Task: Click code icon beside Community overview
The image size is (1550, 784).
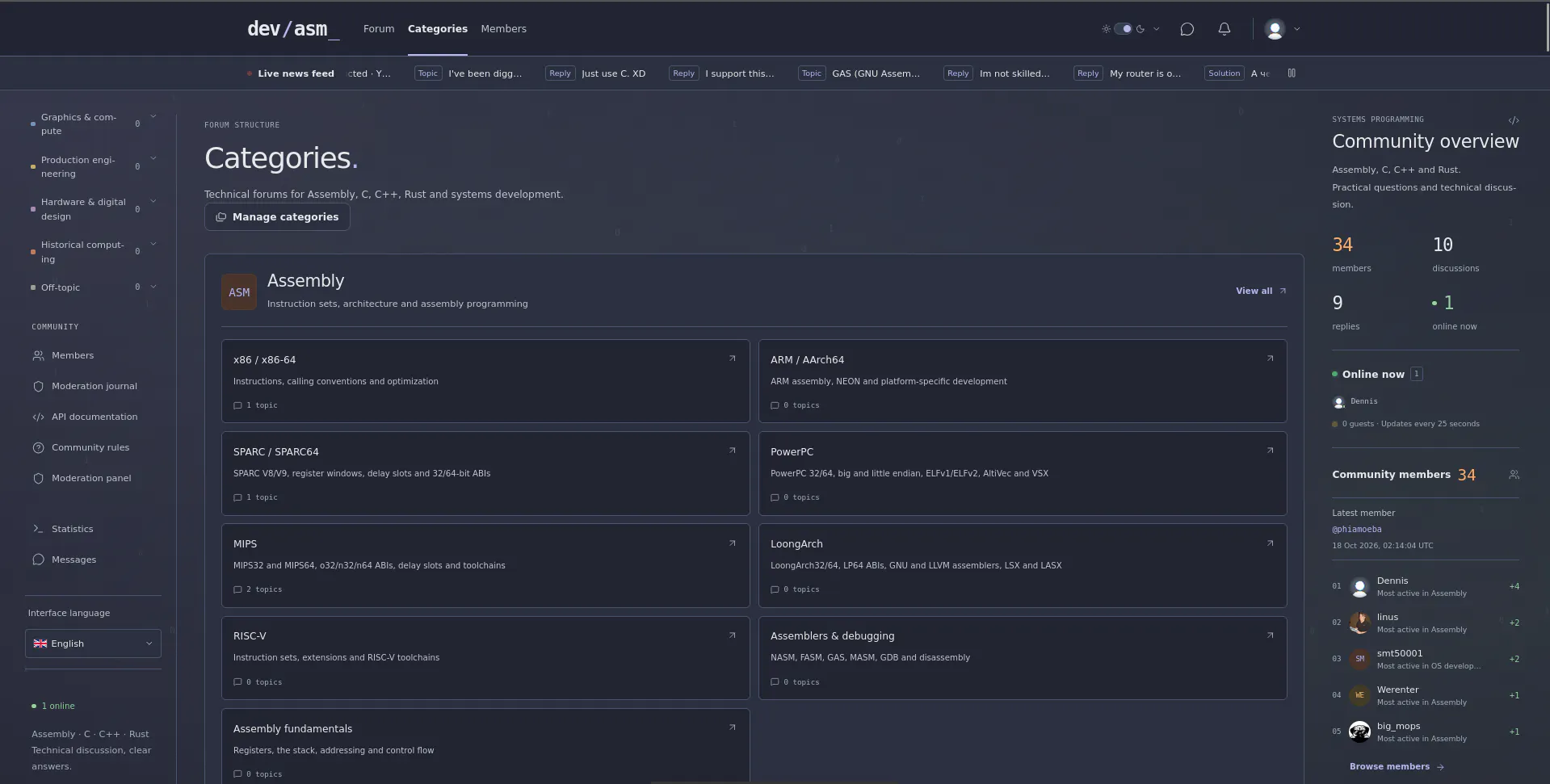Action: 1514,120
